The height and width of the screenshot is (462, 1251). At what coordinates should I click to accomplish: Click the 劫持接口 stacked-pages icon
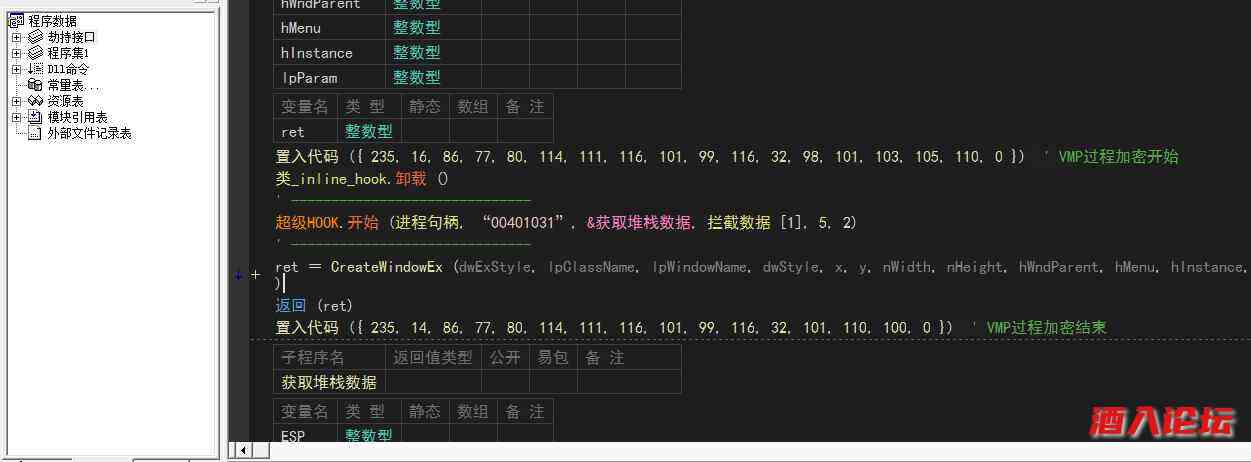tap(36, 37)
